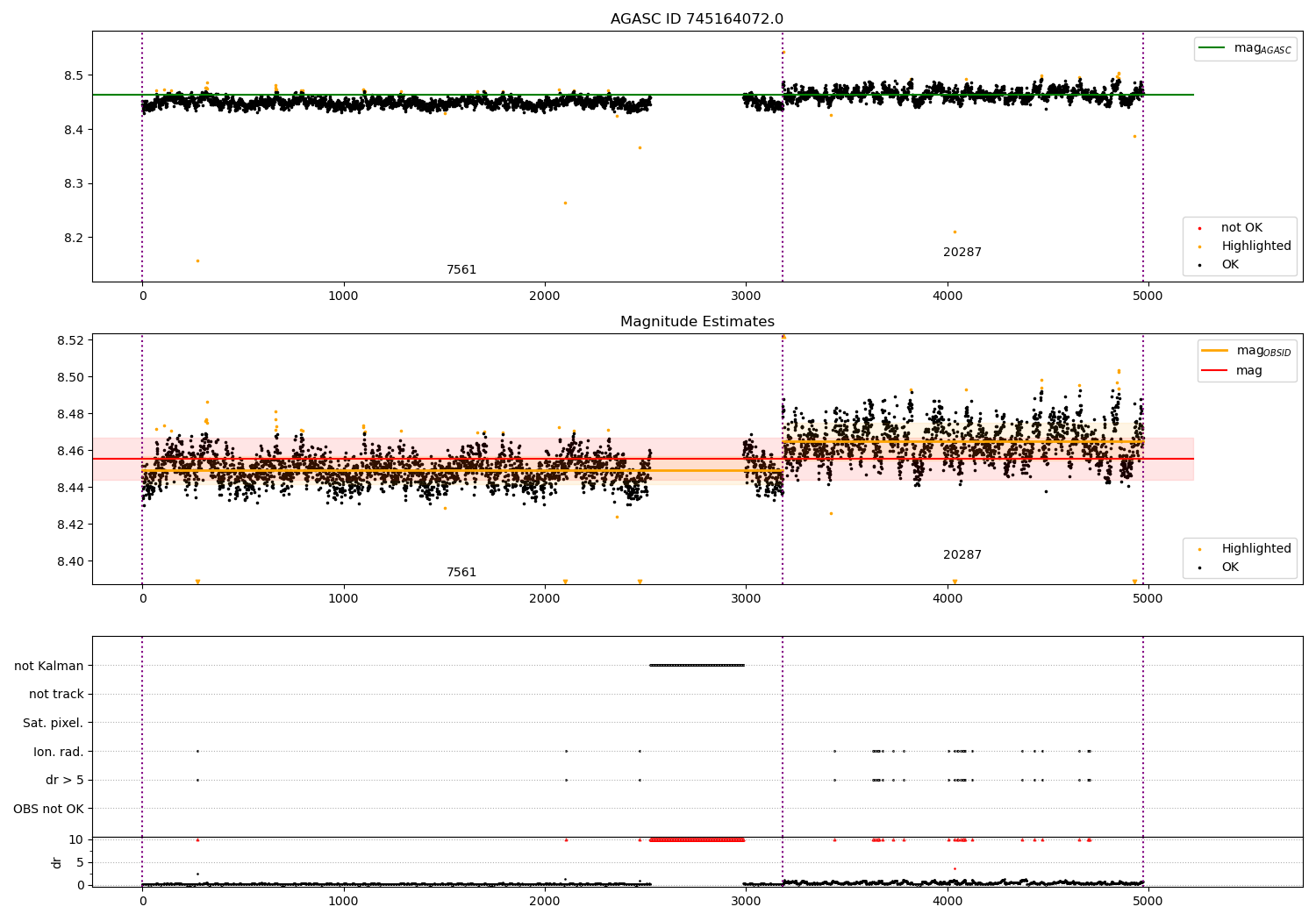1316x921 pixels.
Task: Click the "8.44" y-axis tick label
Action: [x=70, y=489]
